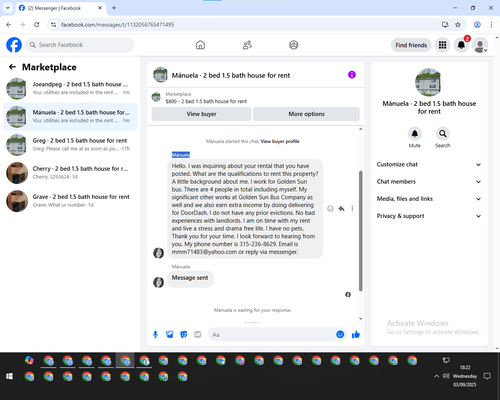Search in conversation with magnifier icon

pos(443,134)
